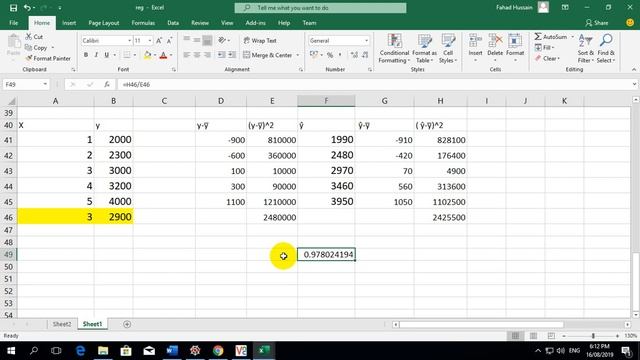Open the Insert ribbon tab
This screenshot has width=640, height=360.
click(x=69, y=23)
